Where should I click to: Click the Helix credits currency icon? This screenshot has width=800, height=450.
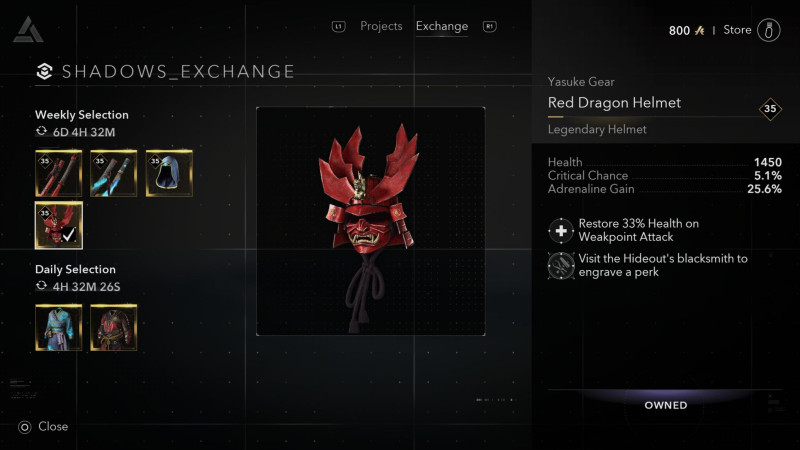click(x=699, y=31)
